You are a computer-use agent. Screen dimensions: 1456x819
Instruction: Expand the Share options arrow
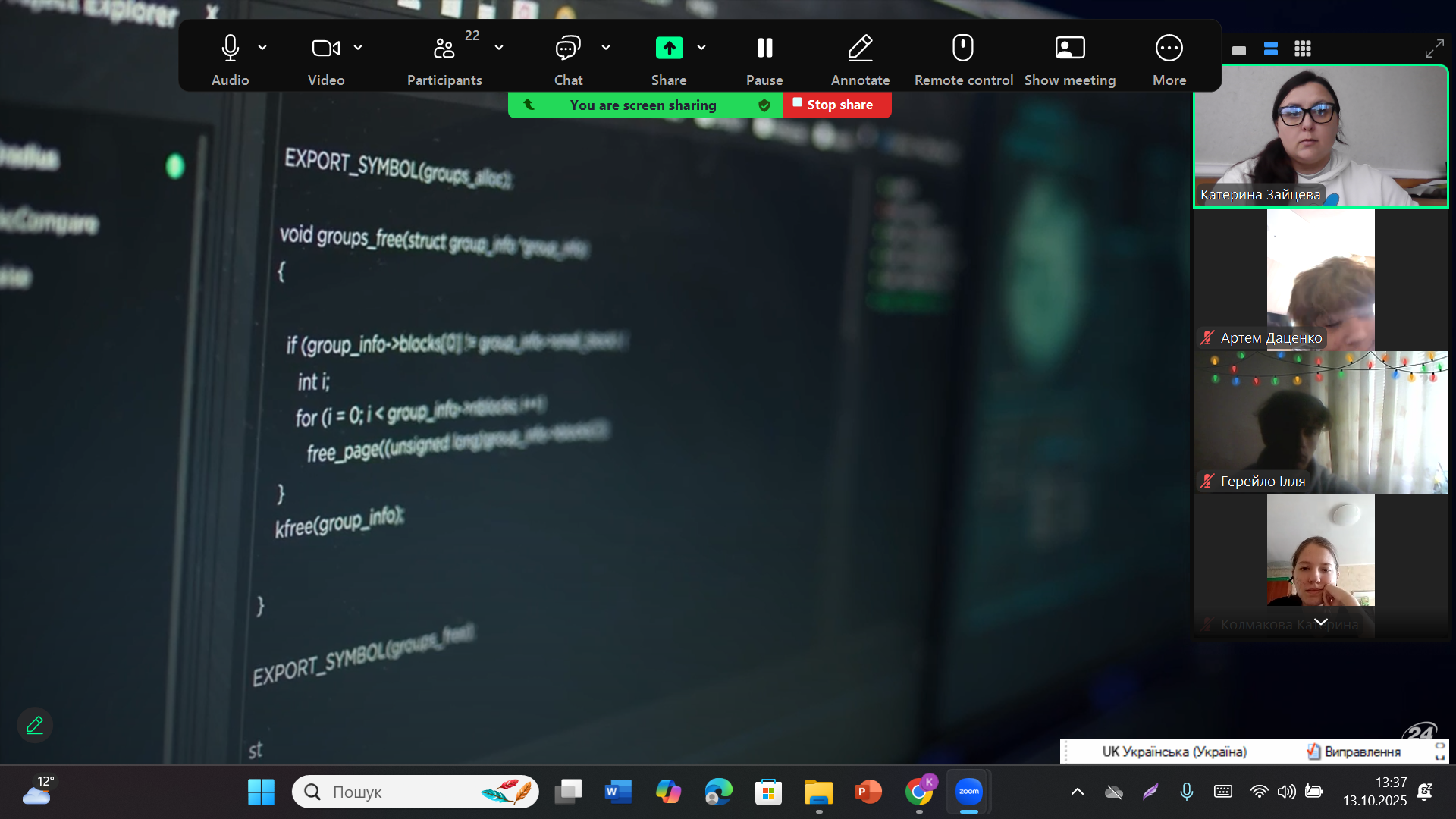point(701,47)
